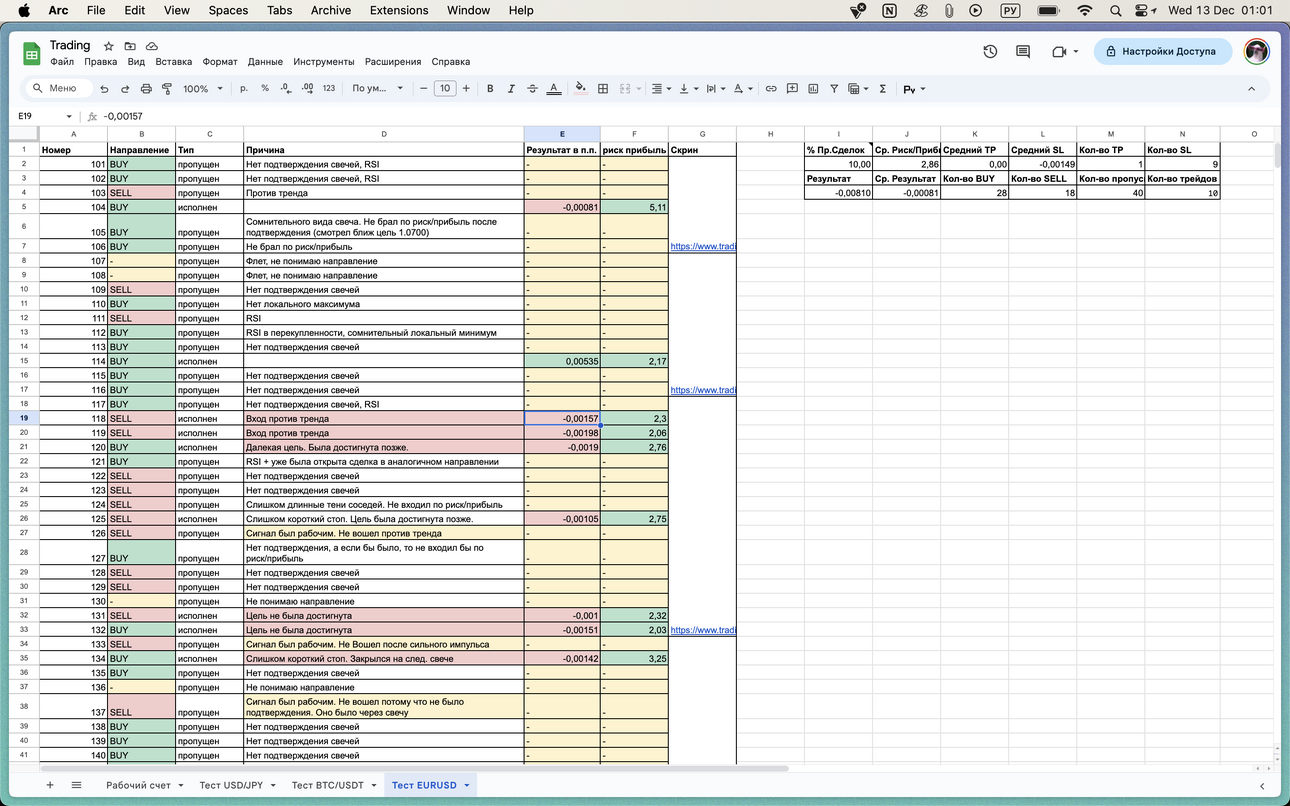The height and width of the screenshot is (806, 1290).
Task: Format as currency with the р. button
Action: pos(244,89)
